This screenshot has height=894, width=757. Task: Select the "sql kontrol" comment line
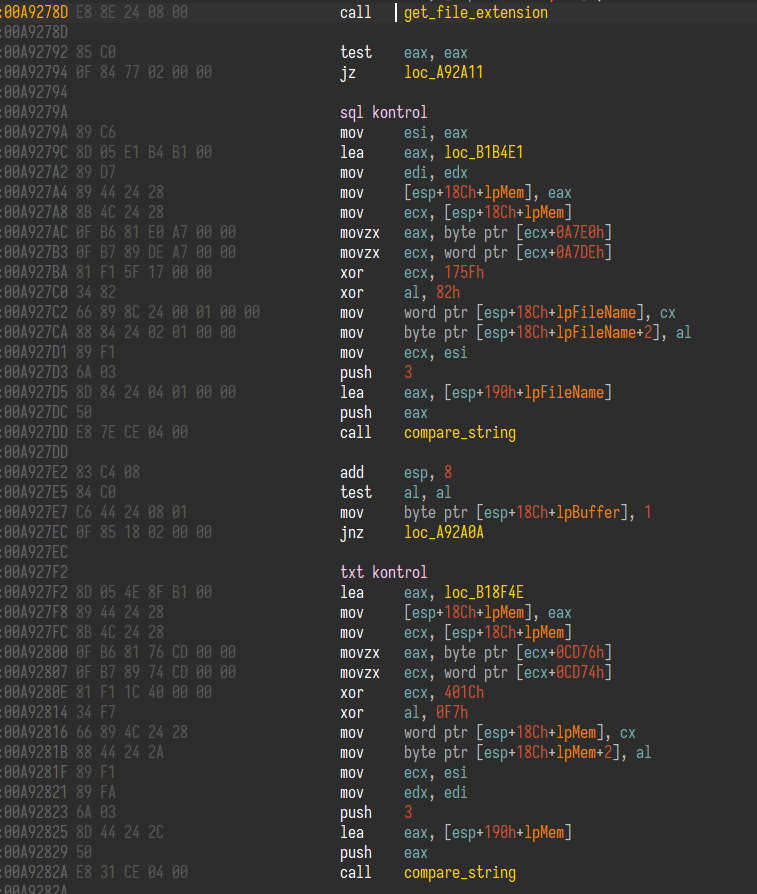point(383,113)
